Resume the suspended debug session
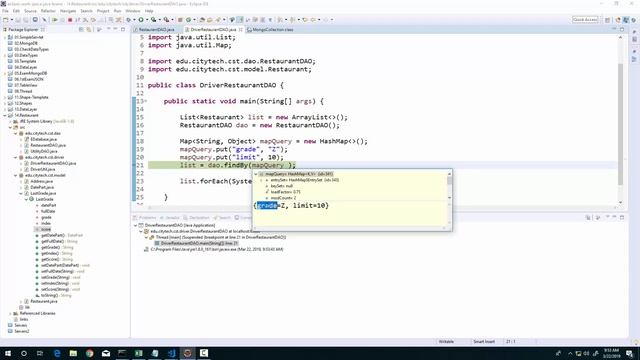The height and width of the screenshot is (360, 640). tap(55, 20)
